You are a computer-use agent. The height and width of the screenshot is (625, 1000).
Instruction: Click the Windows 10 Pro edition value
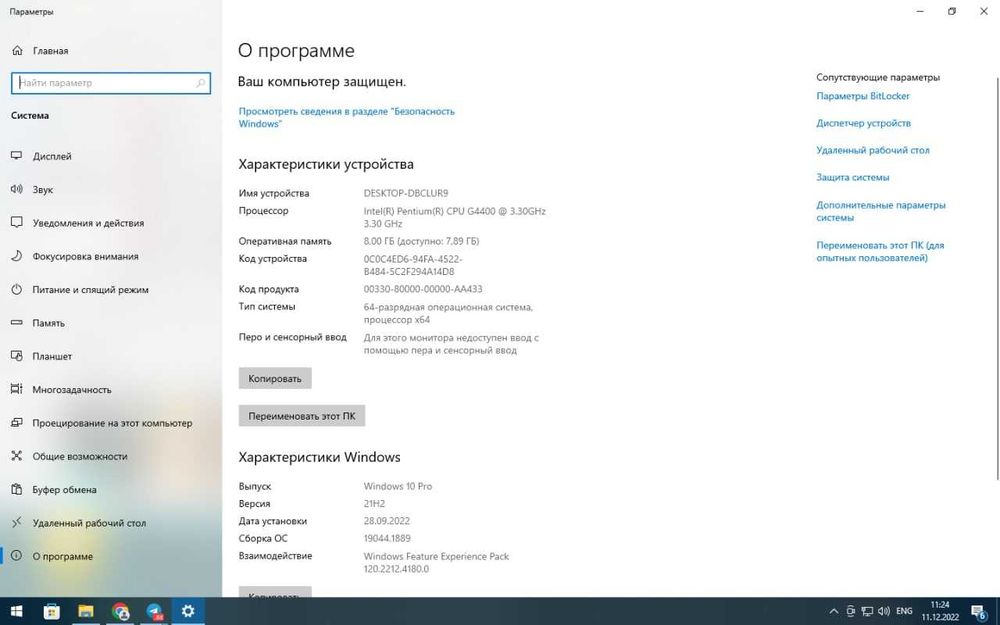pos(397,486)
